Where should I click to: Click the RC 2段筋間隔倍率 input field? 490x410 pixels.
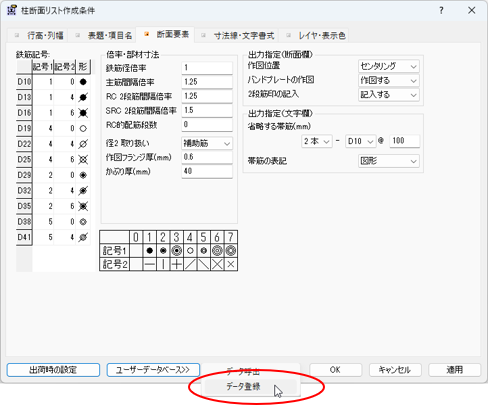pyautogui.click(x=207, y=96)
